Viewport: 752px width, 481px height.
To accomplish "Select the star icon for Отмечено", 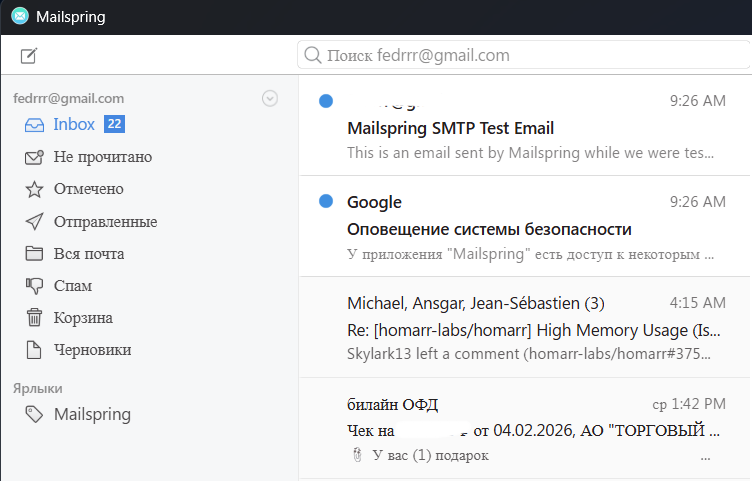I will click(34, 189).
